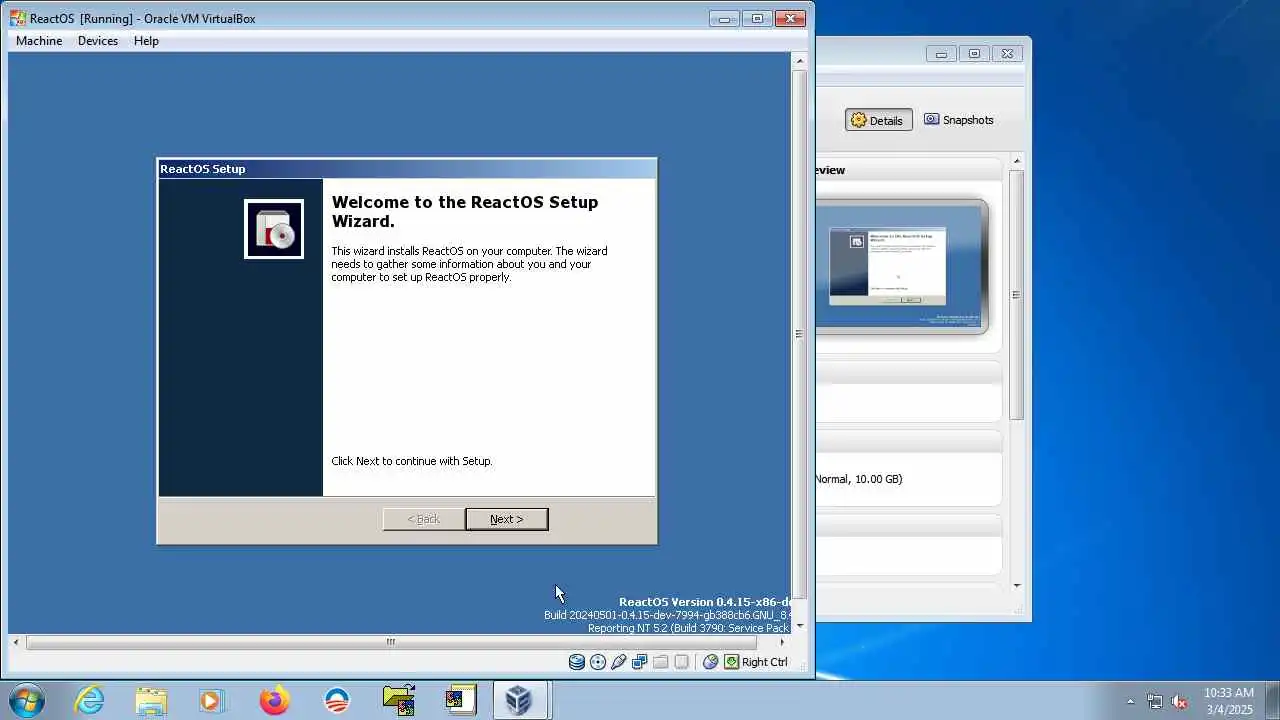Click Next in ReactOS Setup wizard

click(507, 519)
